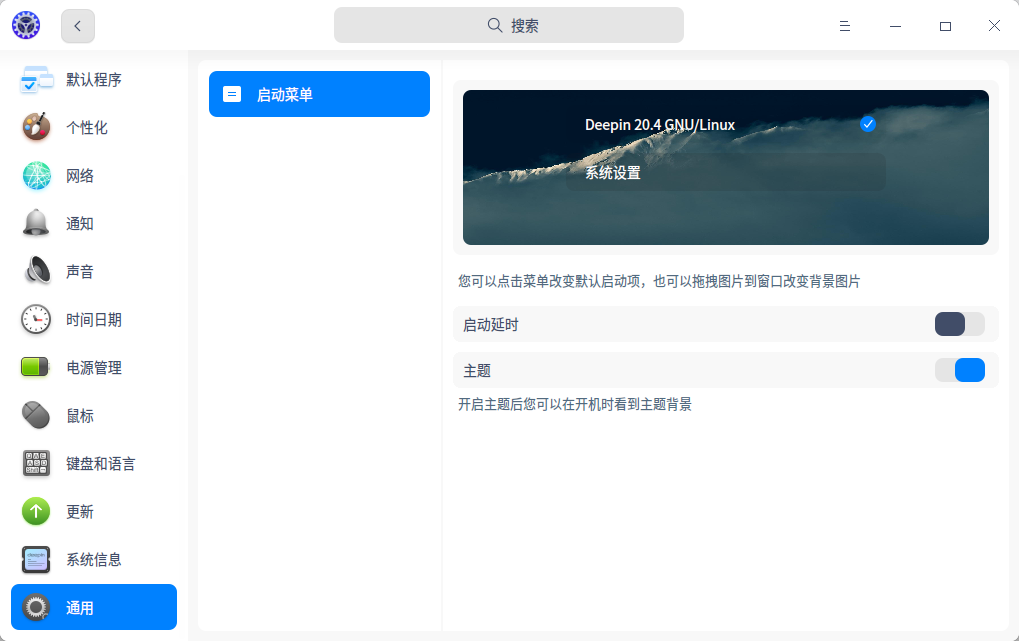The image size is (1019, 641).
Task: Select the 个性化 sidebar icon
Action: coord(34,127)
